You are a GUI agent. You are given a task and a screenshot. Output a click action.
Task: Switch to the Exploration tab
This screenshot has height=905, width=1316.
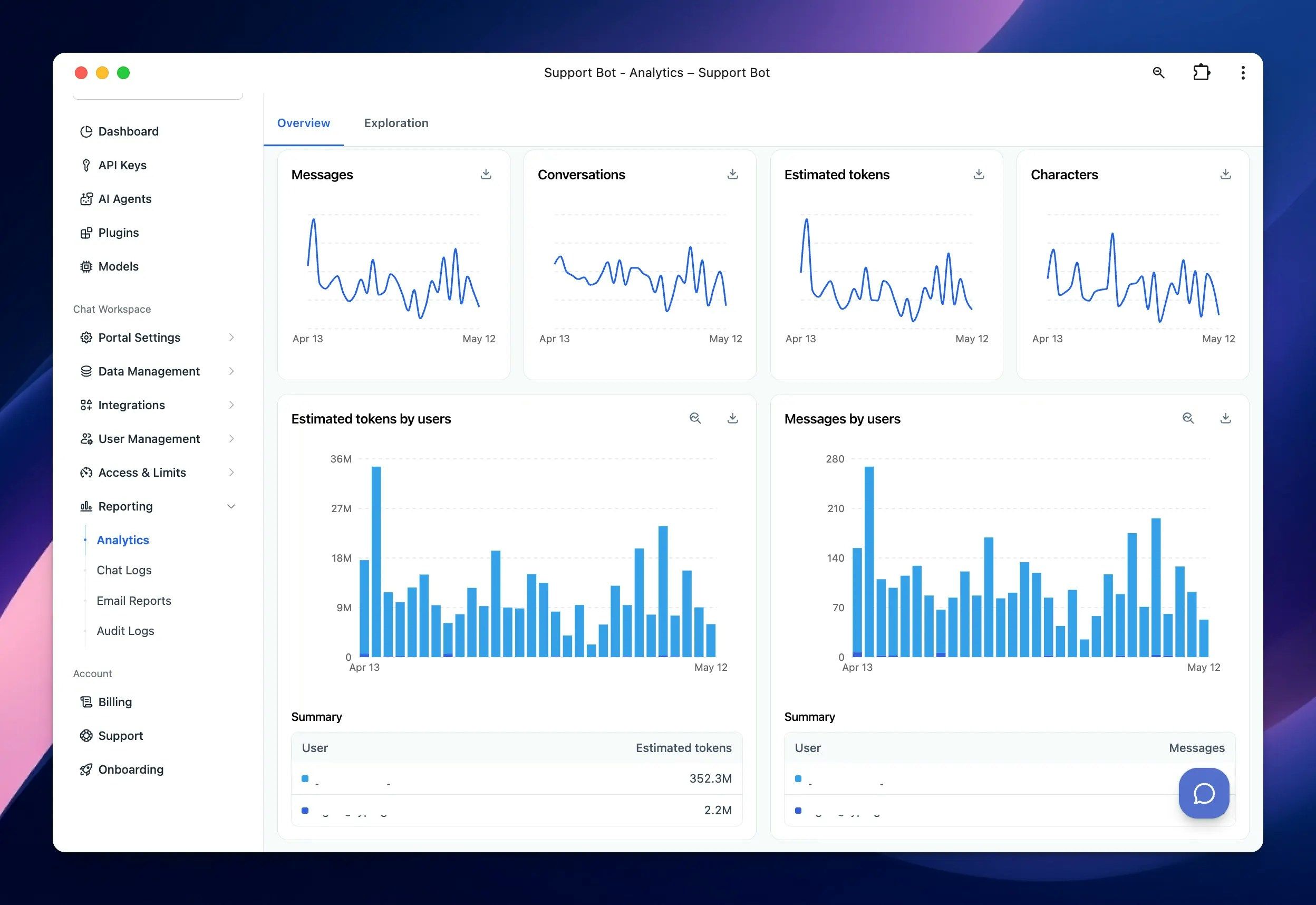396,123
